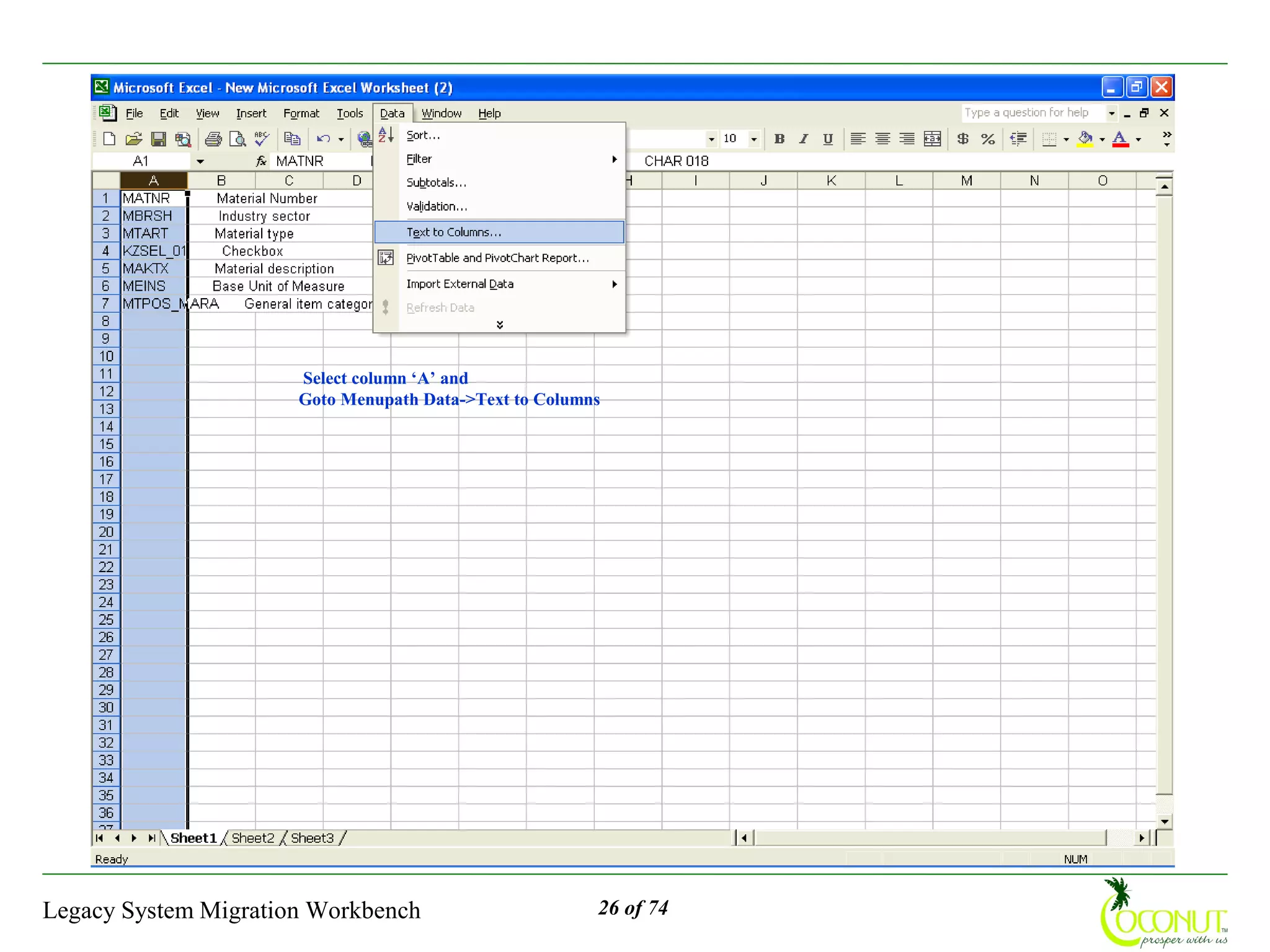Screen dimensions: 1270x952
Task: Open the Format menu
Action: coord(301,113)
